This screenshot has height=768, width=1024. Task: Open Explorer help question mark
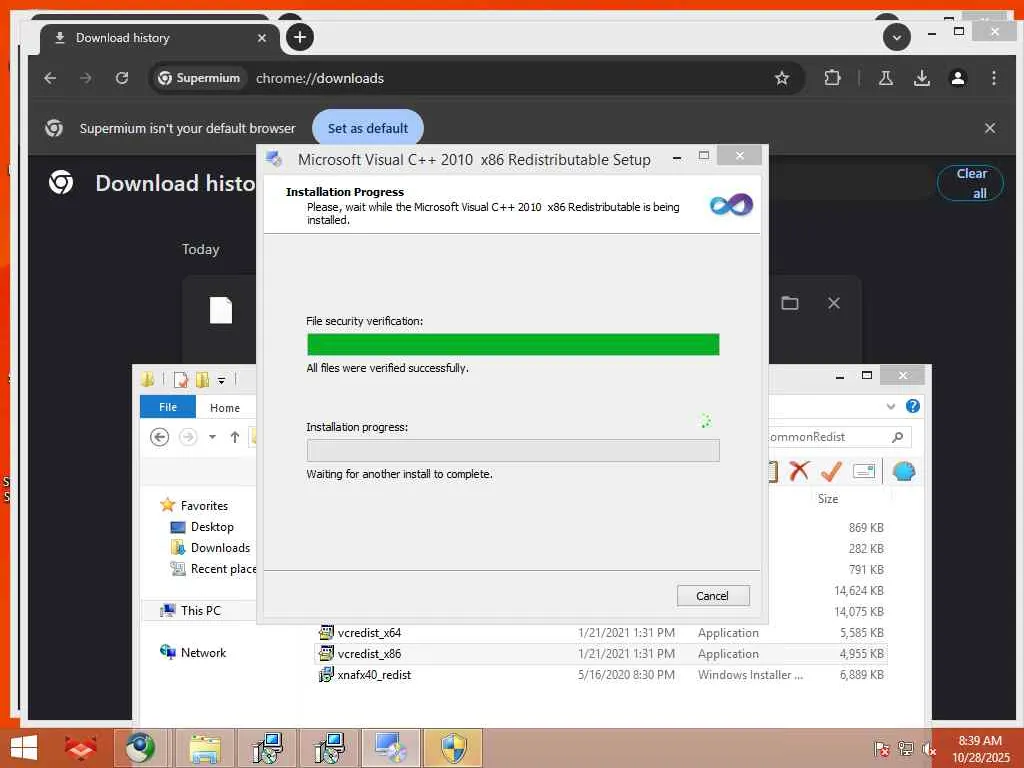pos(913,406)
